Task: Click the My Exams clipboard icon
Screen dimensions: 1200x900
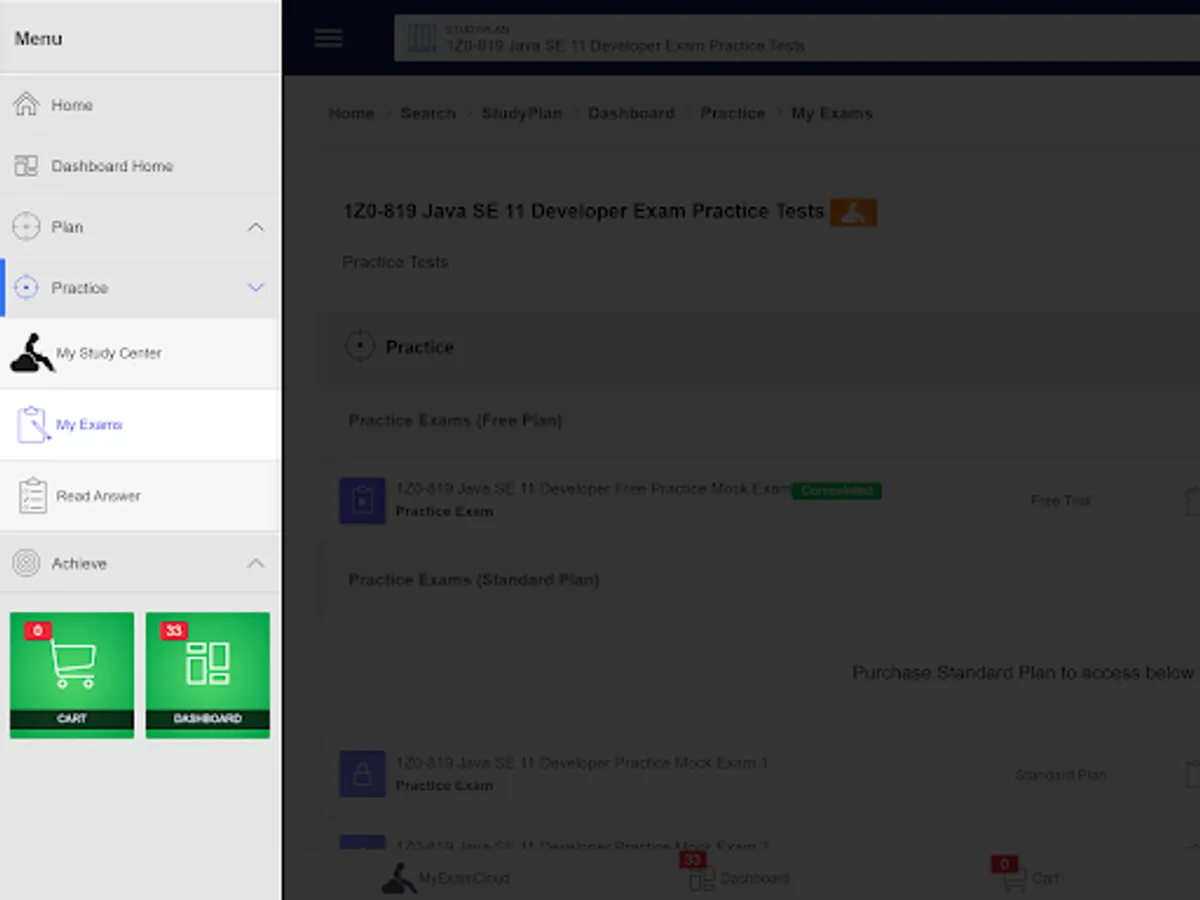Action: [x=33, y=424]
